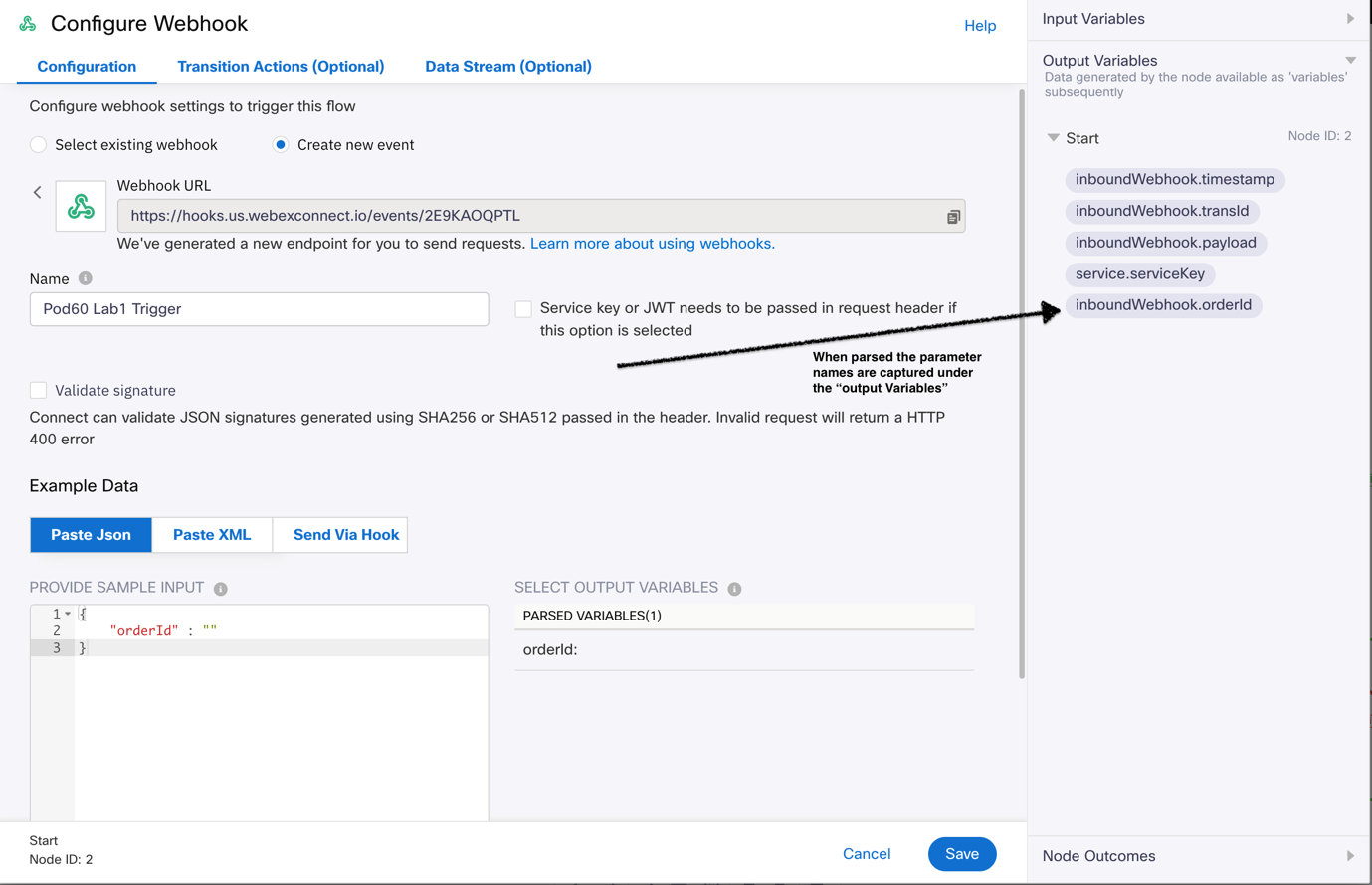Tick the Validate signature checkbox
The width and height of the screenshot is (1372, 885).
point(38,390)
